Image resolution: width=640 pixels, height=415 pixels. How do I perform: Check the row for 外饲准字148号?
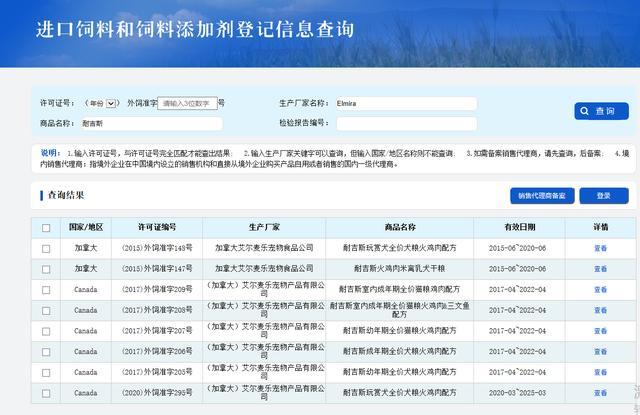pos(46,249)
